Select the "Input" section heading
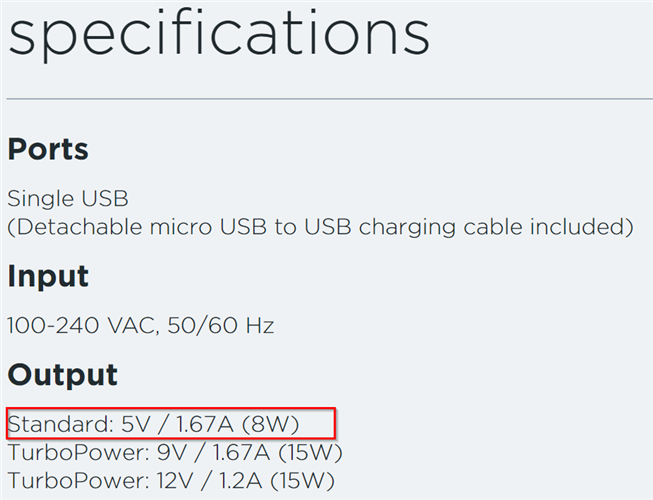653x500 pixels. coord(48,276)
